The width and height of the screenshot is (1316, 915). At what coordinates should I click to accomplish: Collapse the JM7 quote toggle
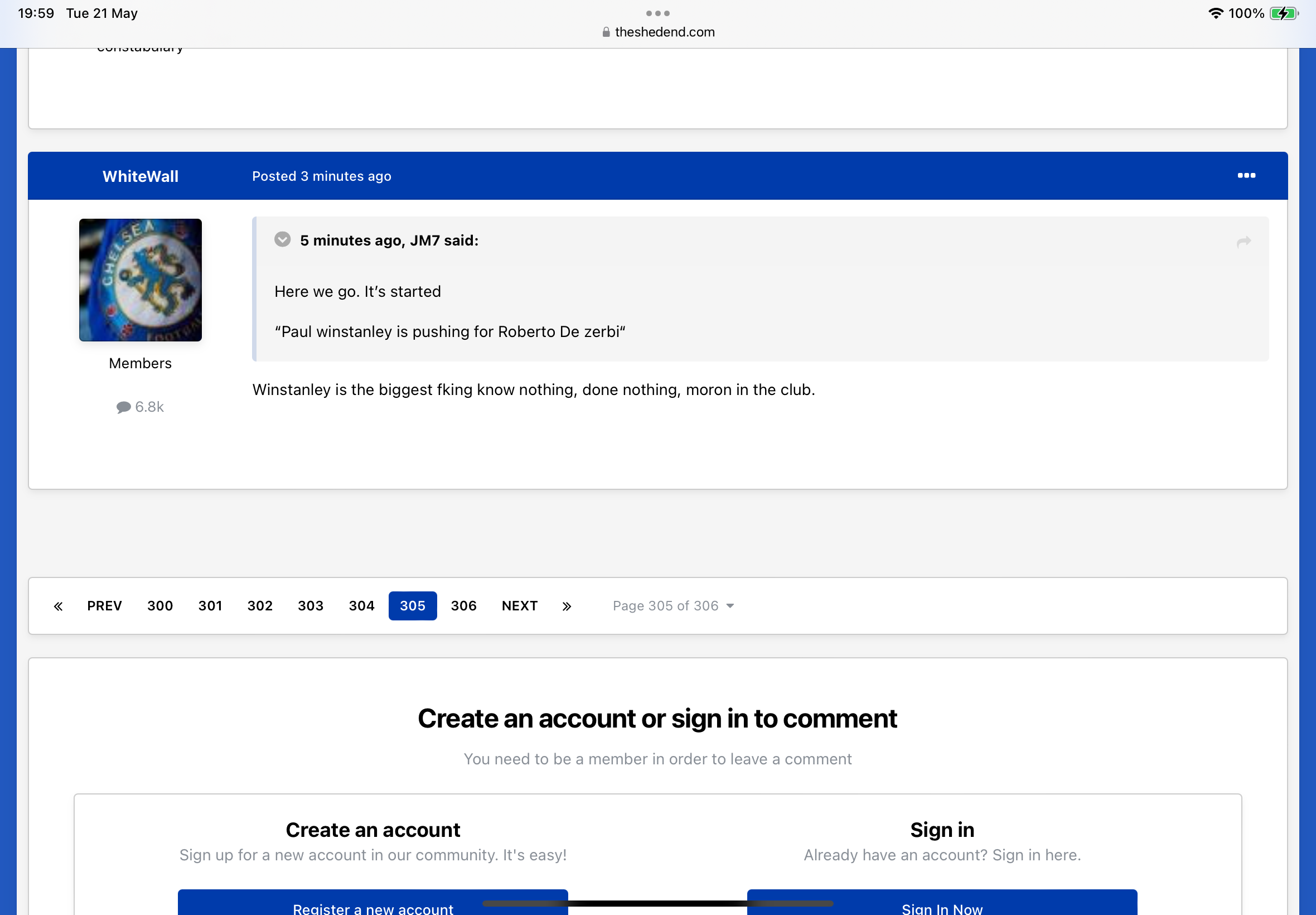tap(283, 239)
